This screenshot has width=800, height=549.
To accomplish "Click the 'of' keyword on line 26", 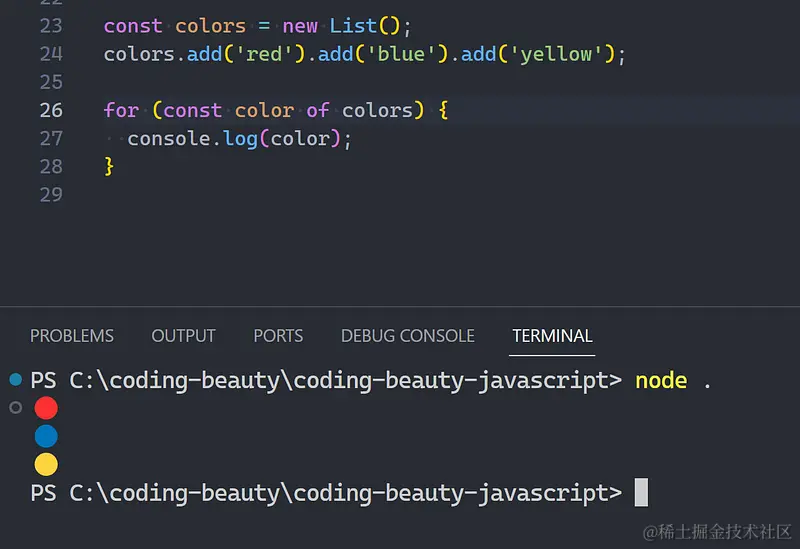I will click(317, 110).
